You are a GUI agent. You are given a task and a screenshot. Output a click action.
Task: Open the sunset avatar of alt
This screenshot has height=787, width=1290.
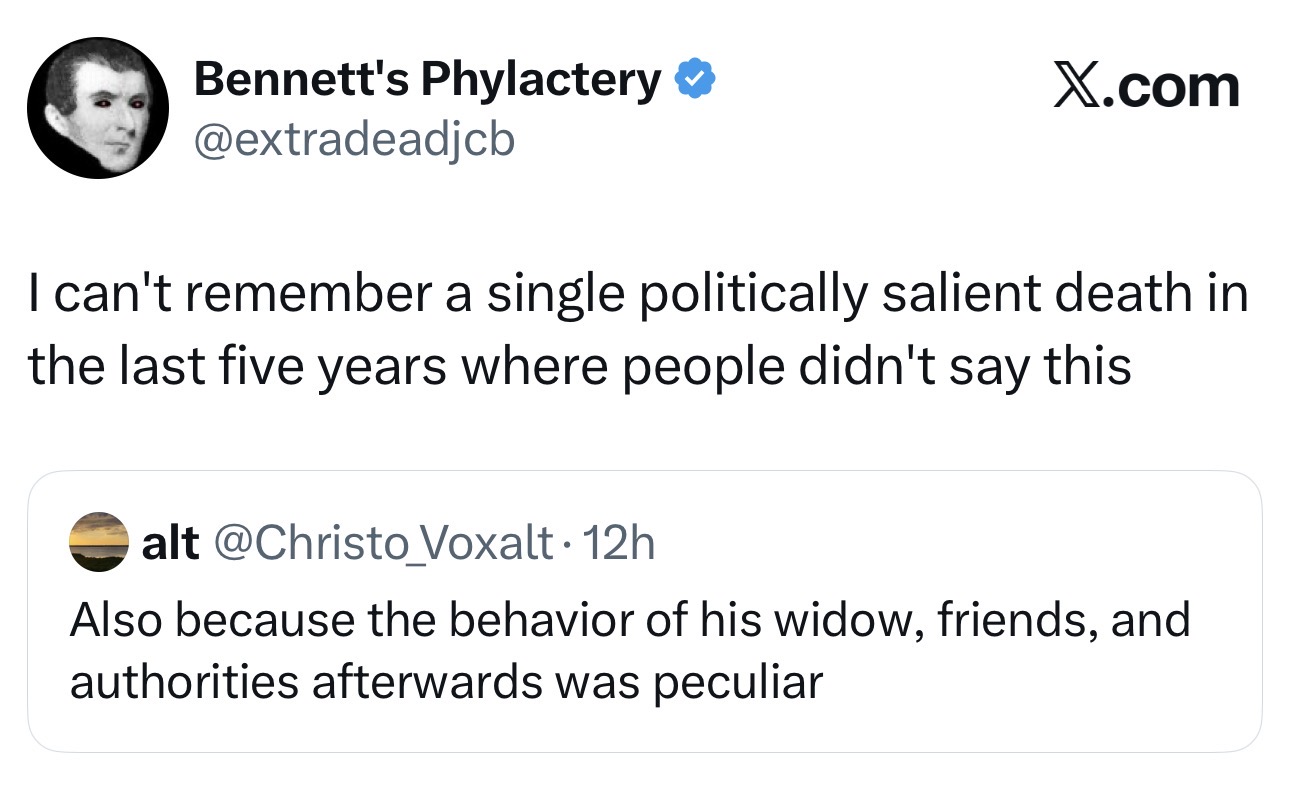pos(98,542)
